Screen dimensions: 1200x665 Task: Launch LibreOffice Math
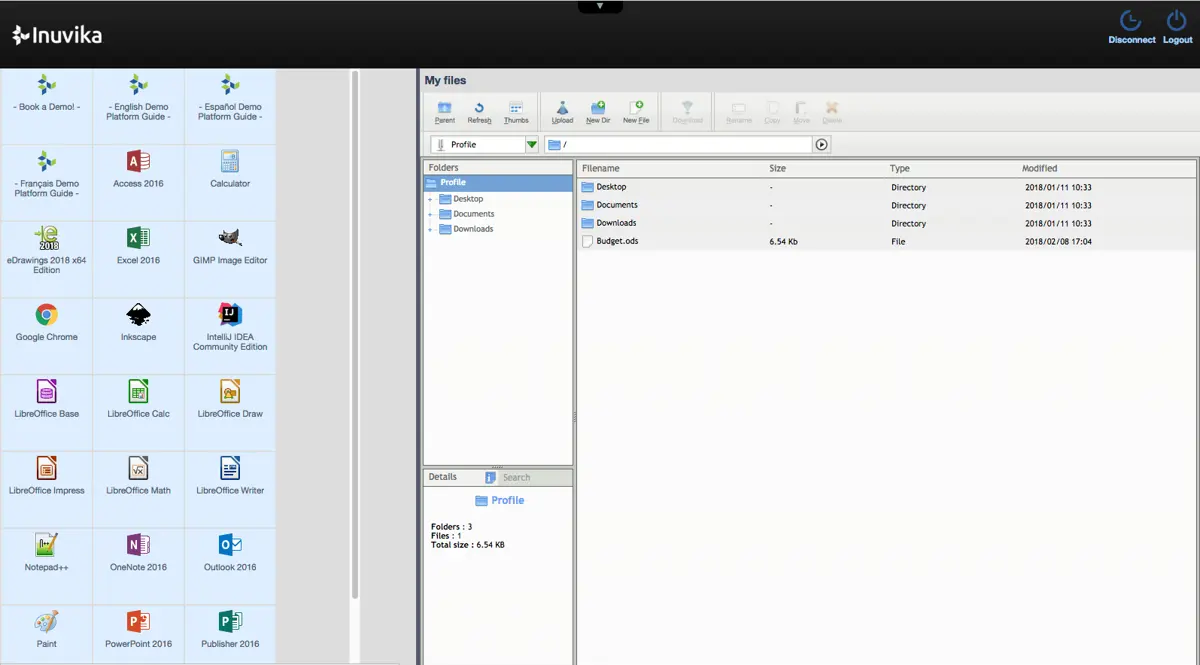point(138,490)
